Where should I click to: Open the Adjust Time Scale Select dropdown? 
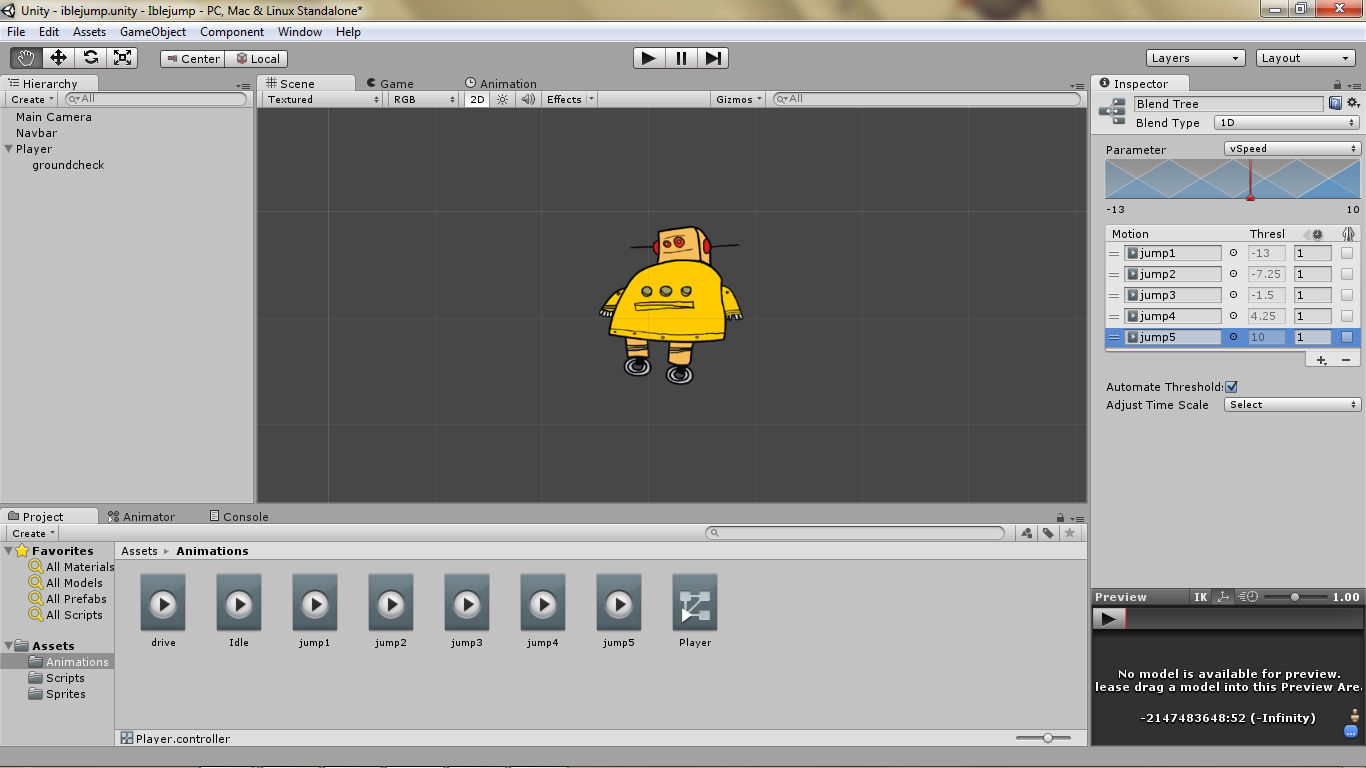click(1292, 404)
